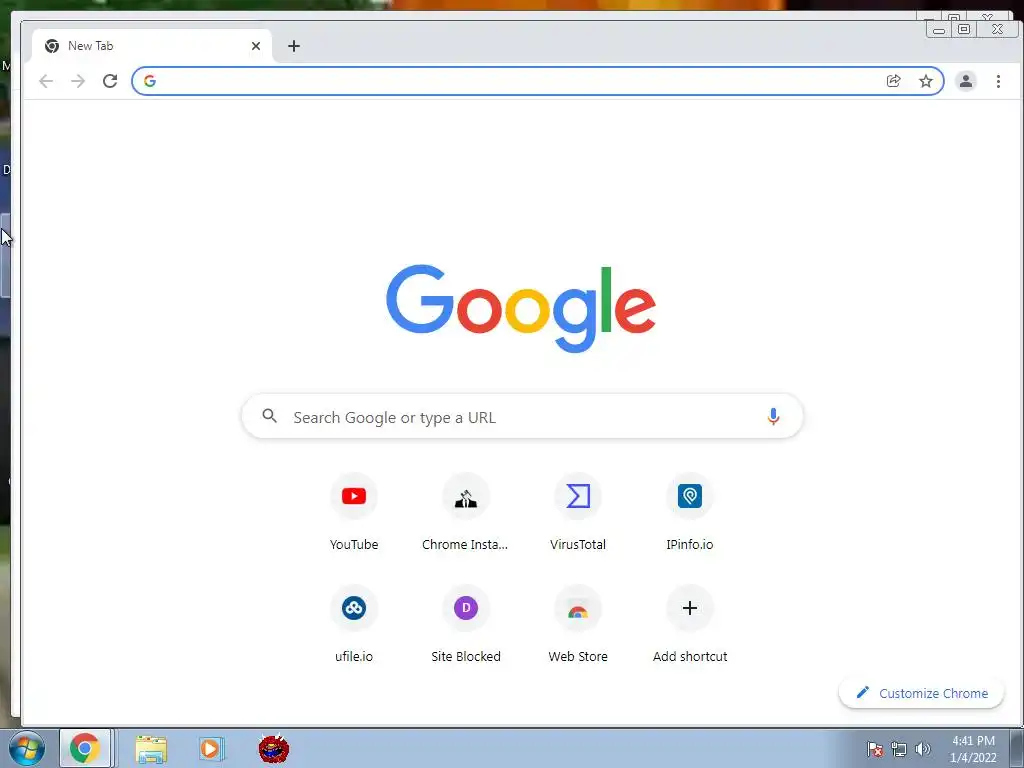1024x768 pixels.
Task: Open Windows Explorer from the taskbar
Action: [151, 749]
